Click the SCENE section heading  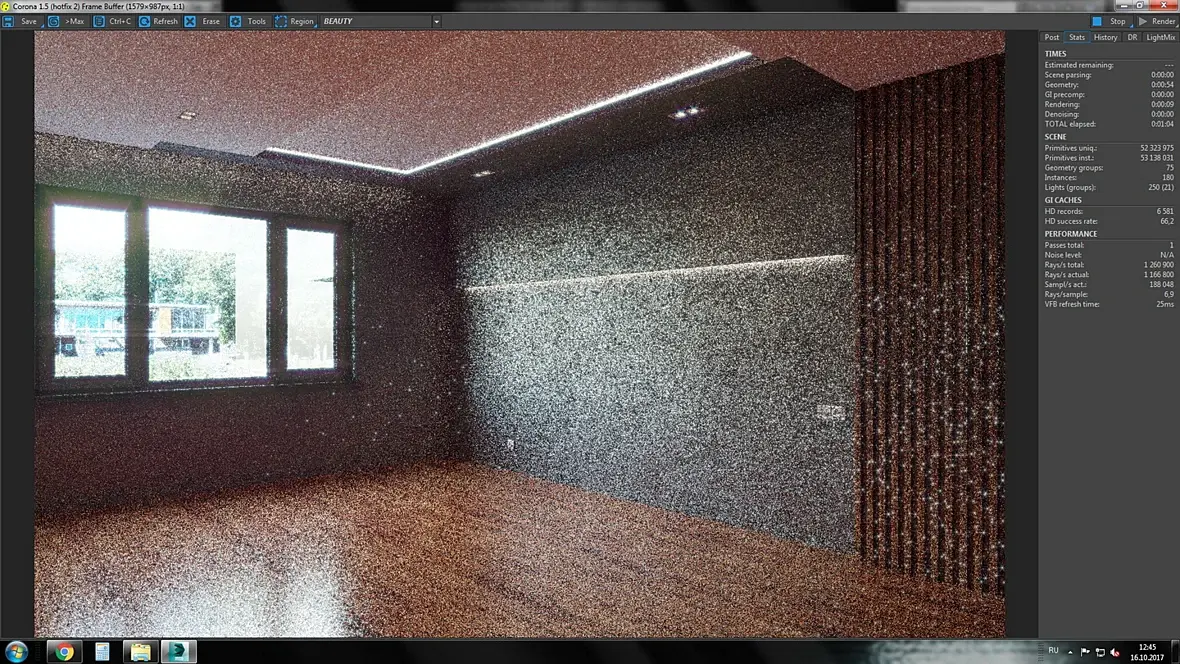(x=1055, y=137)
